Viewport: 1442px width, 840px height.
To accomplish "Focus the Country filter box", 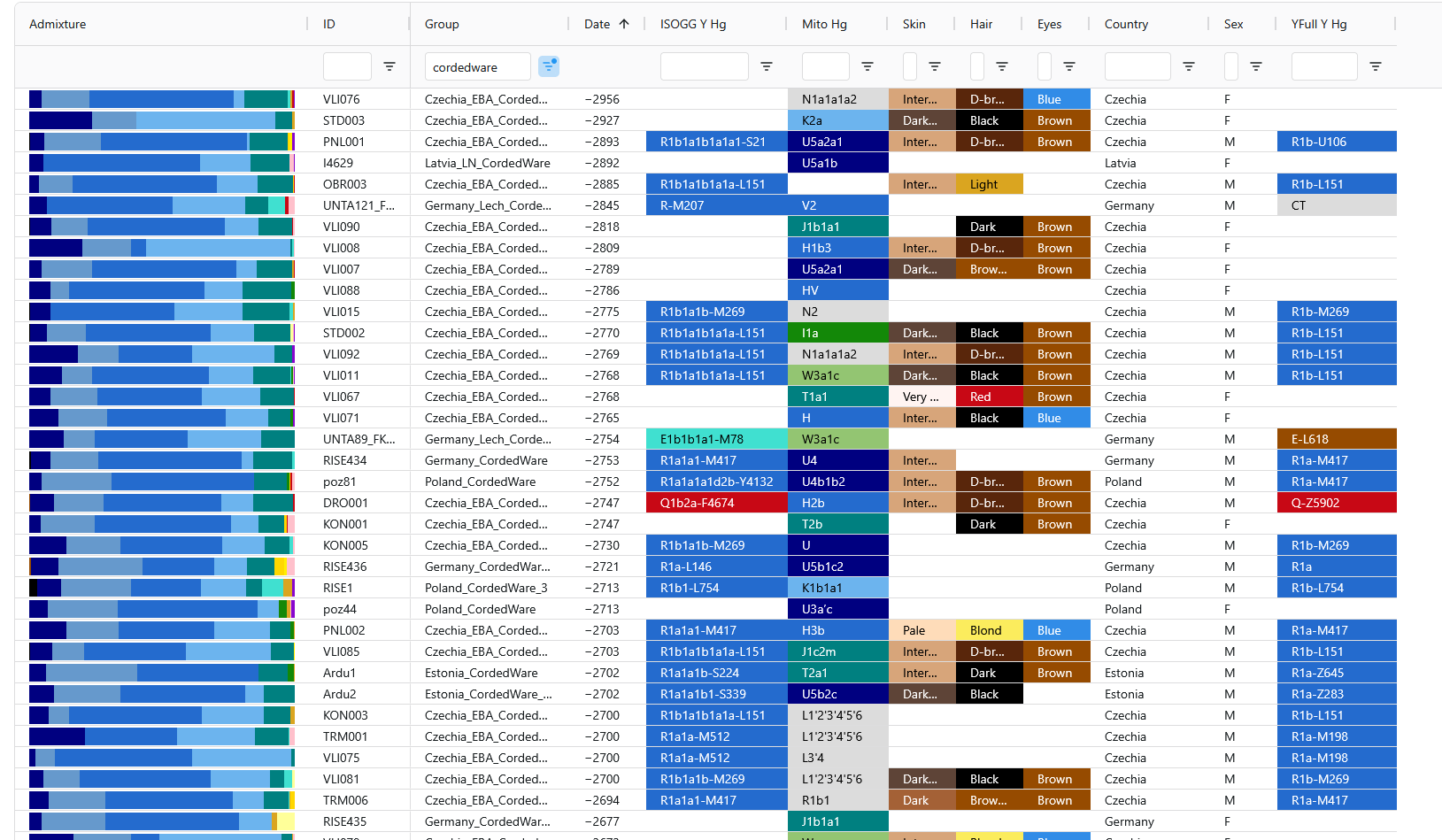I will click(x=1137, y=66).
